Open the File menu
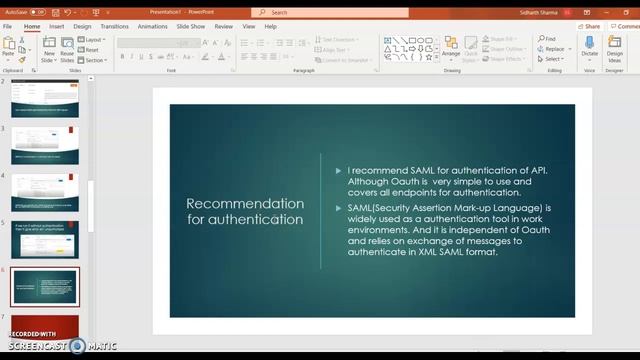This screenshot has height=360, width=640. 7,27
